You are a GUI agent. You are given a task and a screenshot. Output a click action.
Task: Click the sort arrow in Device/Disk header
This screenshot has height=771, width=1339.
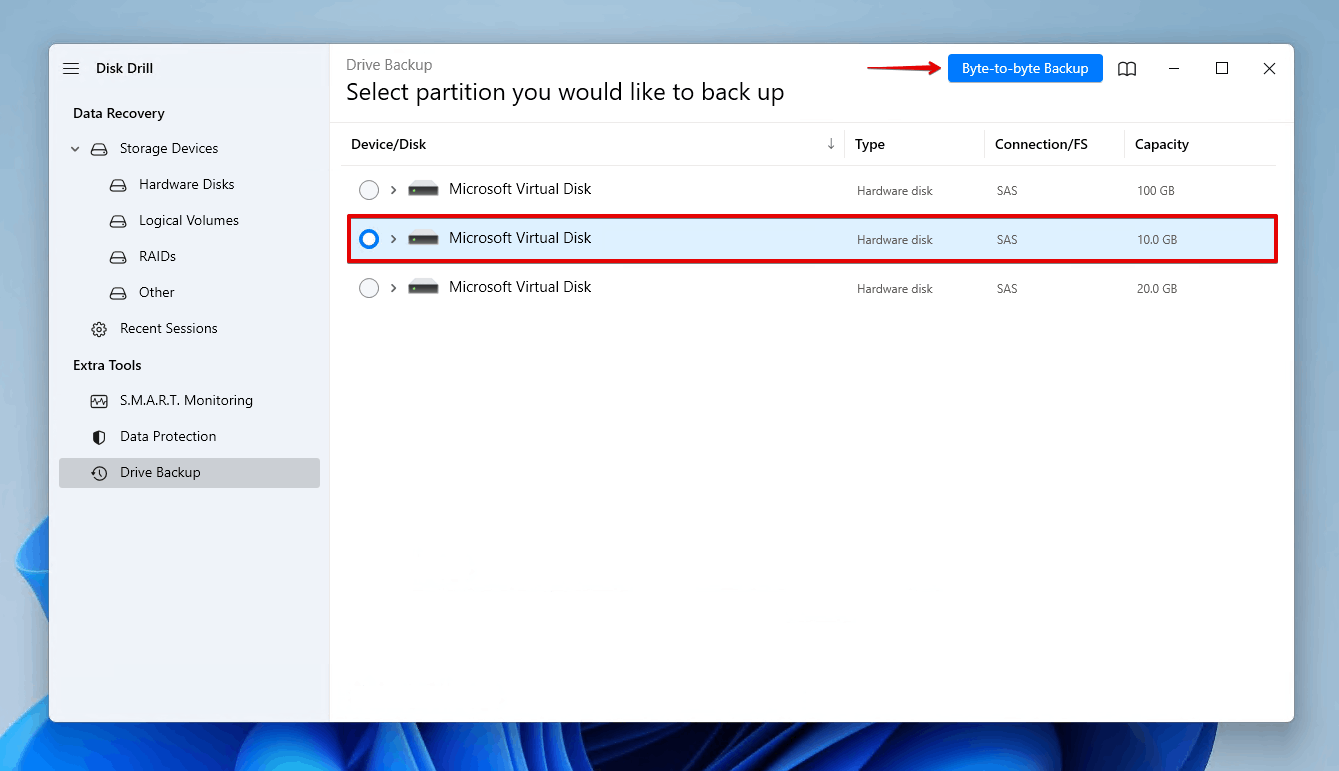(x=831, y=144)
